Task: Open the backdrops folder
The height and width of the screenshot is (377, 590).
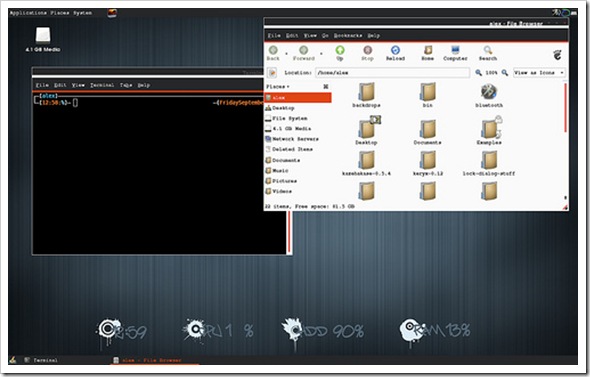Action: click(x=366, y=95)
